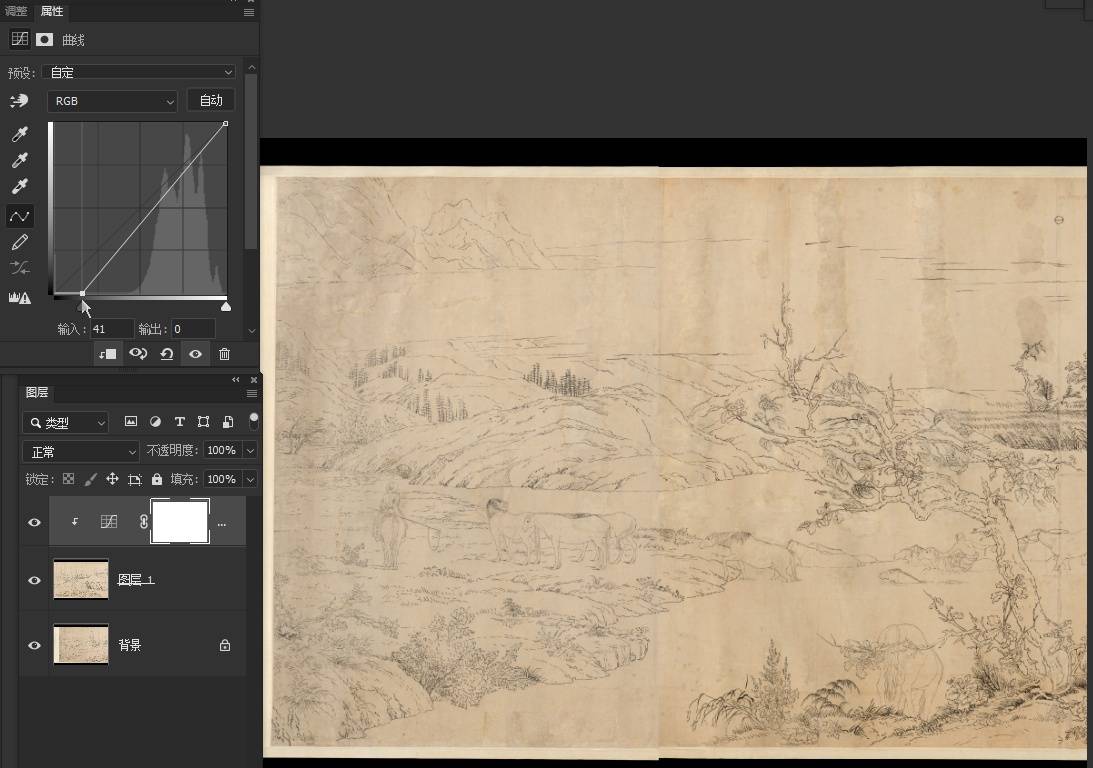Open the 预设 preset dropdown
This screenshot has width=1093, height=768.
139,72
